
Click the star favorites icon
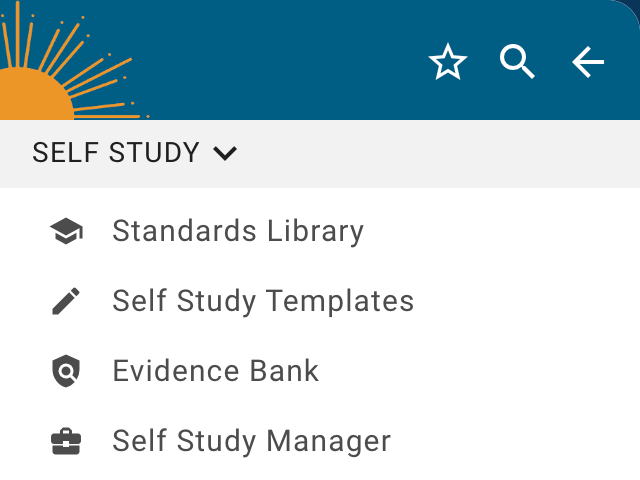tap(448, 63)
